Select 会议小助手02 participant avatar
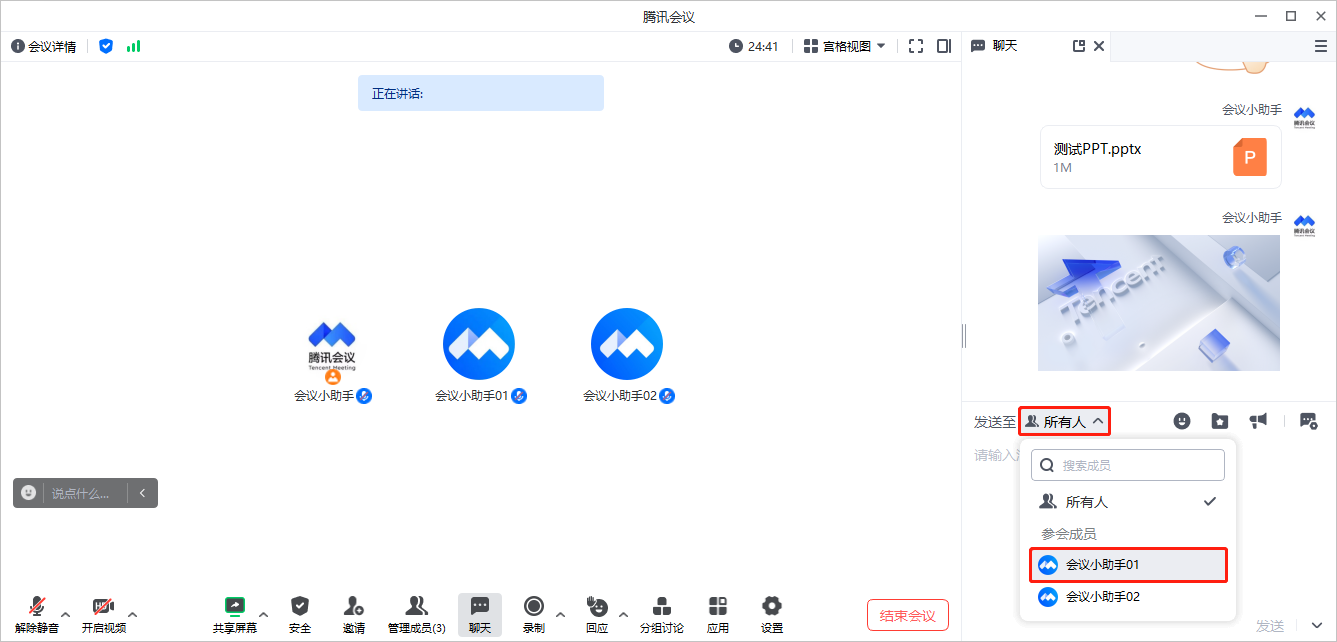 tap(627, 344)
